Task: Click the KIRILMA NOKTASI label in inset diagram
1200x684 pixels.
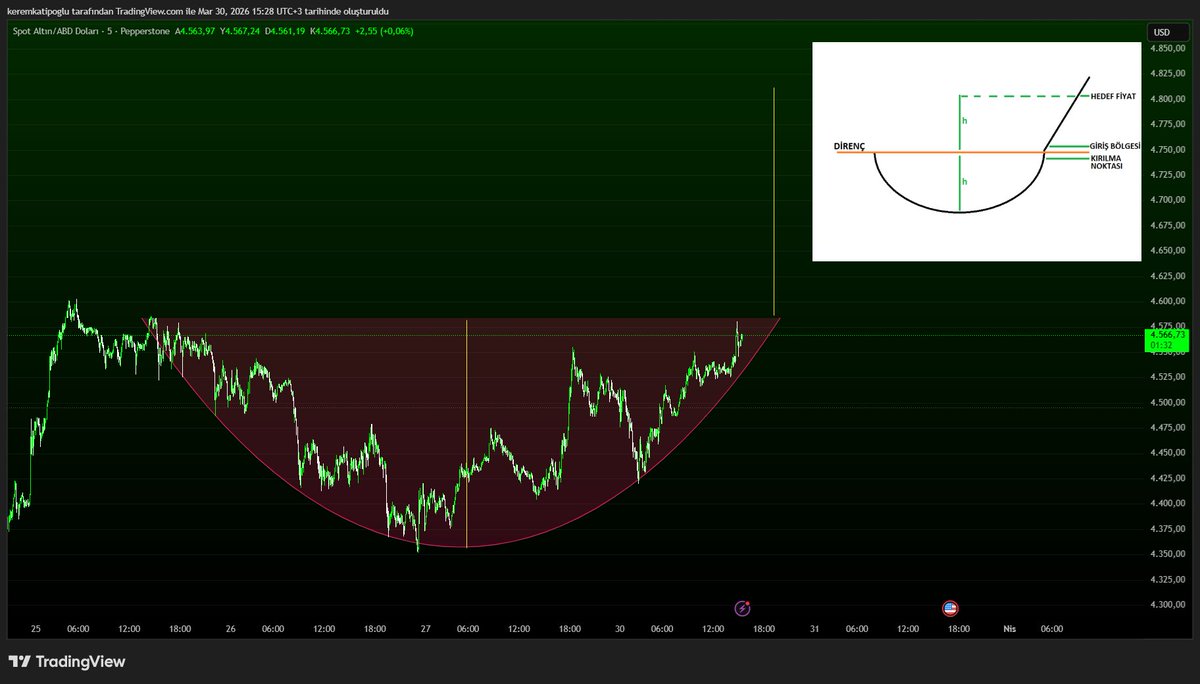Action: pyautogui.click(x=1106, y=162)
